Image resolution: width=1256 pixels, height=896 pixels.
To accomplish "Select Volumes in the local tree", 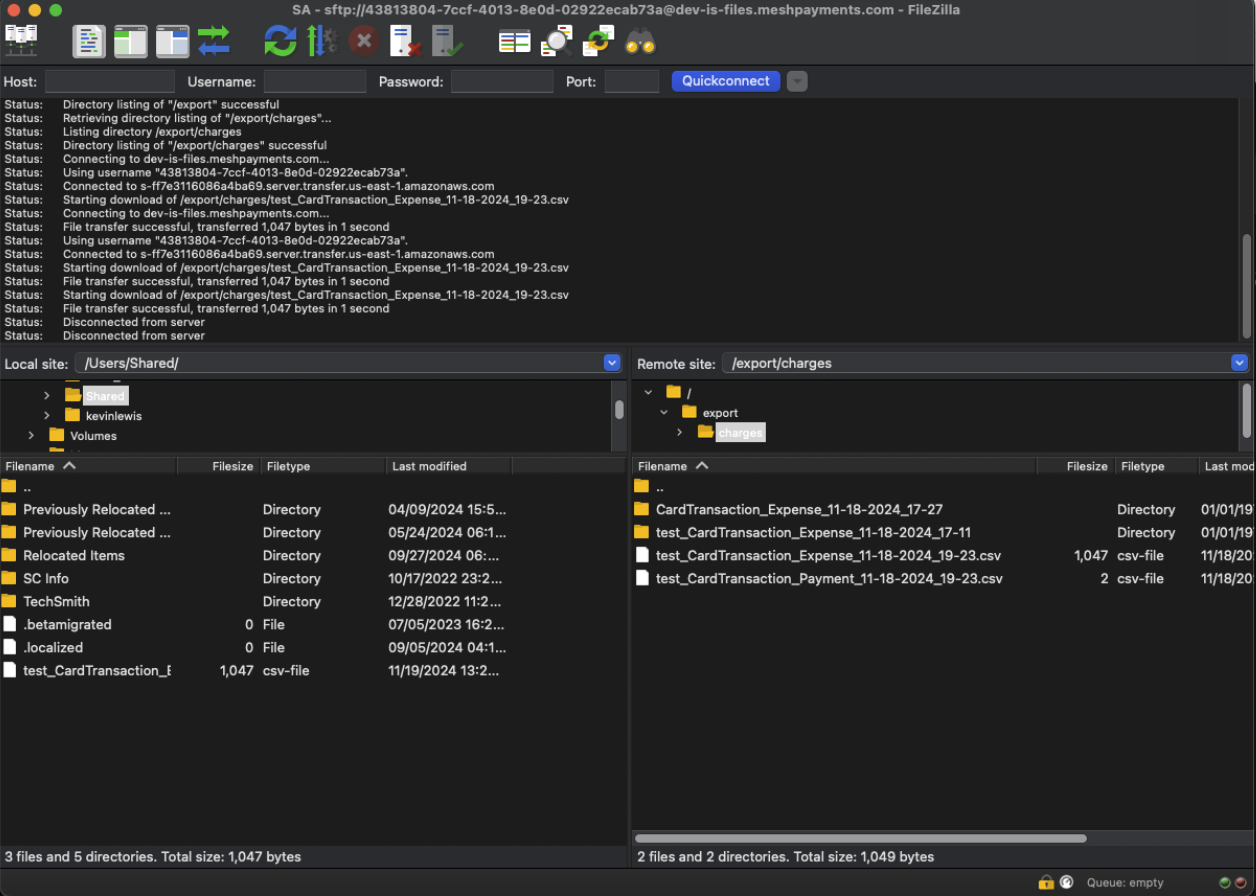I will click(93, 435).
